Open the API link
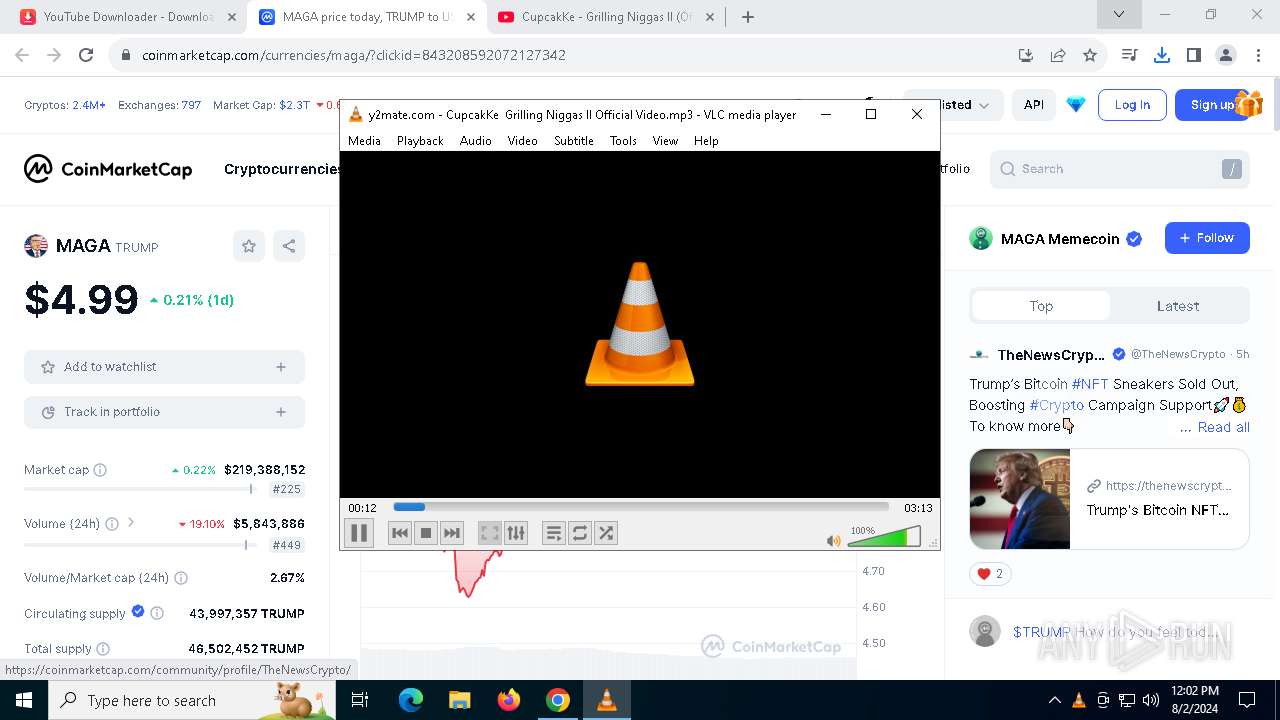This screenshot has width=1280, height=720. 1034,105
